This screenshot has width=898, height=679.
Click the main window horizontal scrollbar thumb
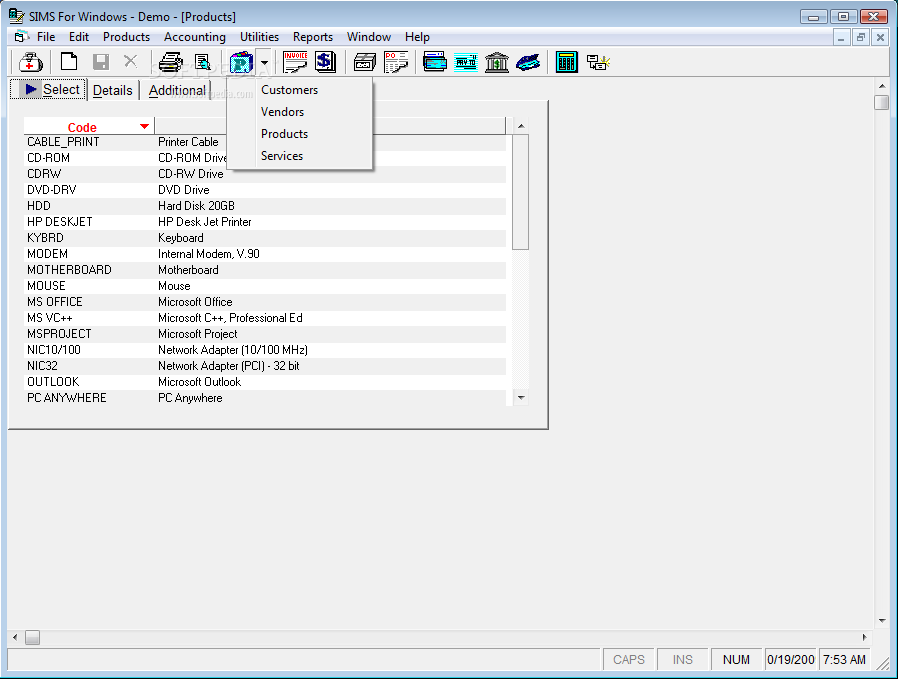tap(33, 637)
